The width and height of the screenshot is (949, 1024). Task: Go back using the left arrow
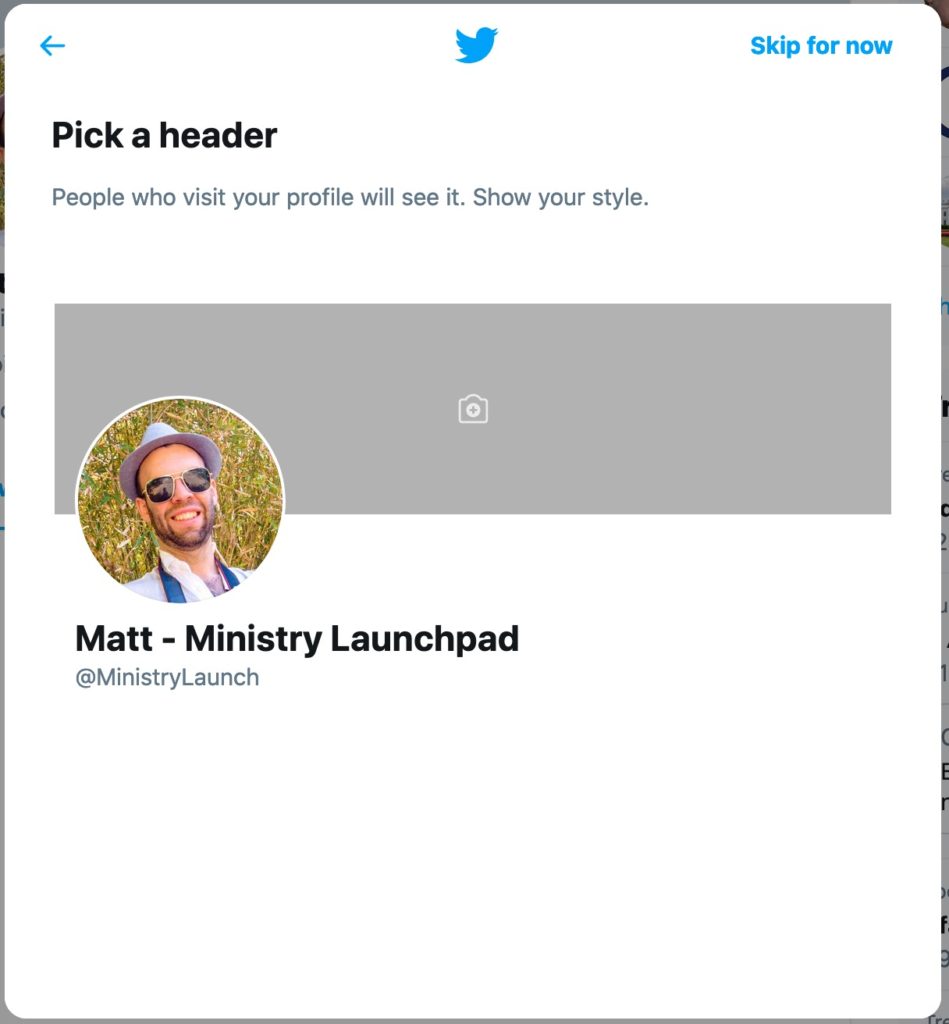click(52, 46)
